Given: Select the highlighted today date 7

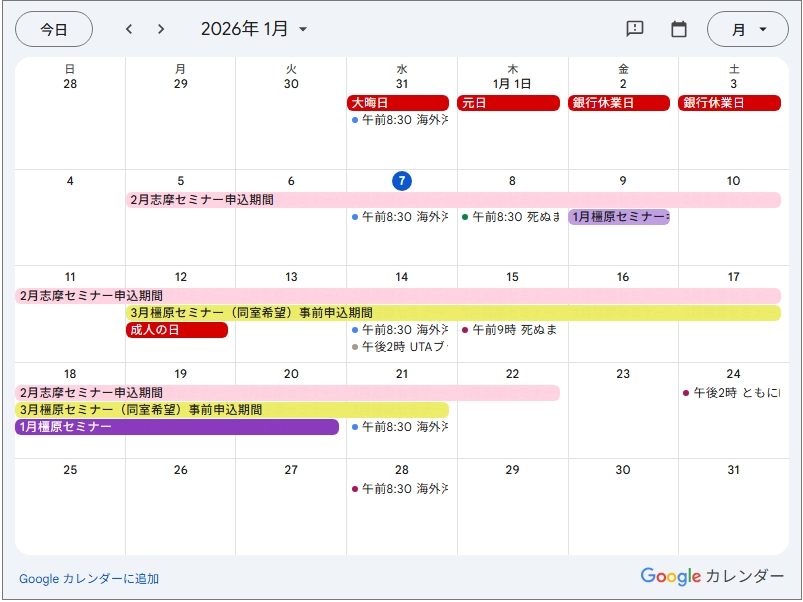Looking at the screenshot, I should point(401,181).
